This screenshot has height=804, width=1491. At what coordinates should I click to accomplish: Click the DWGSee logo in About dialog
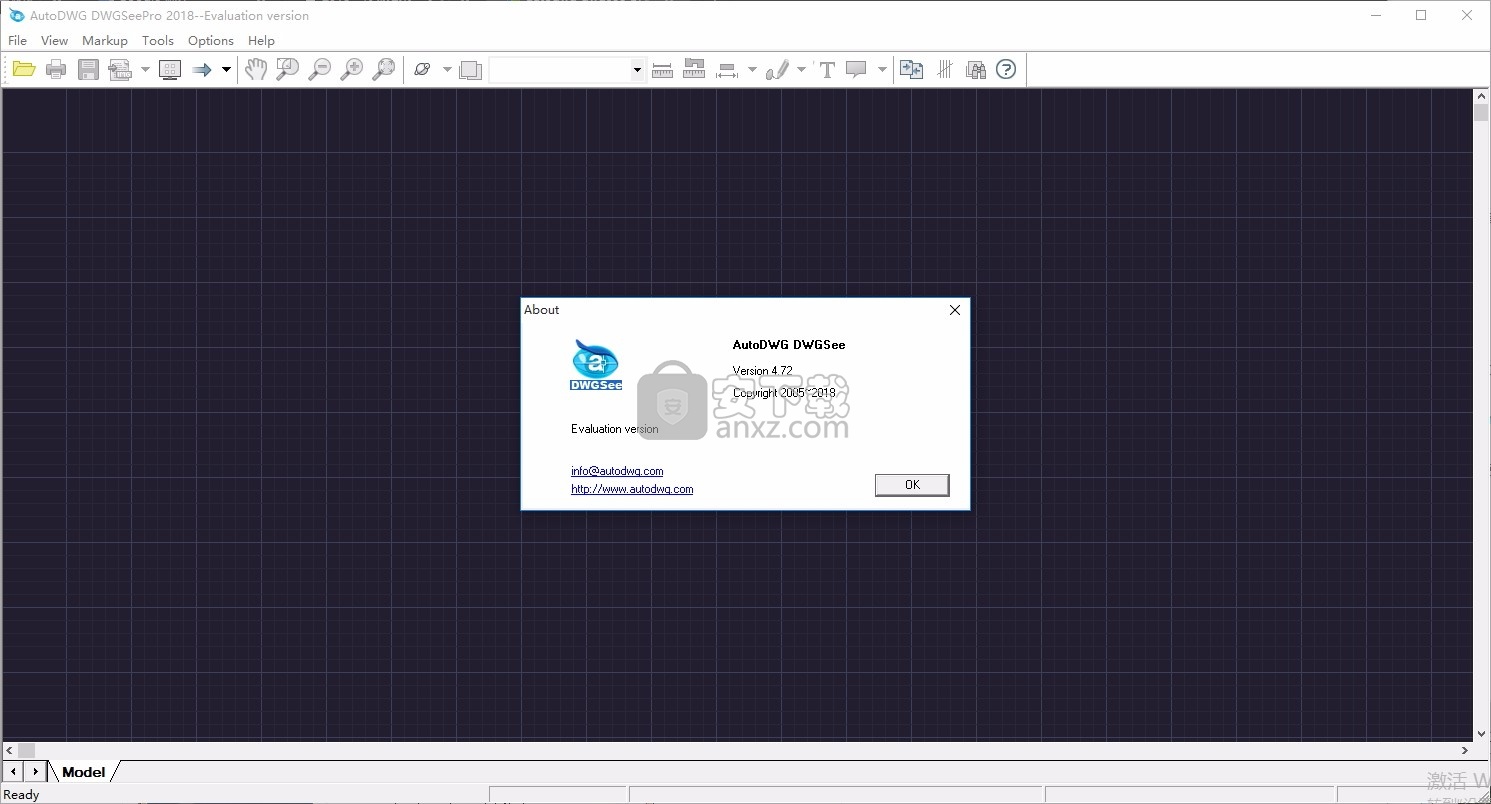596,365
